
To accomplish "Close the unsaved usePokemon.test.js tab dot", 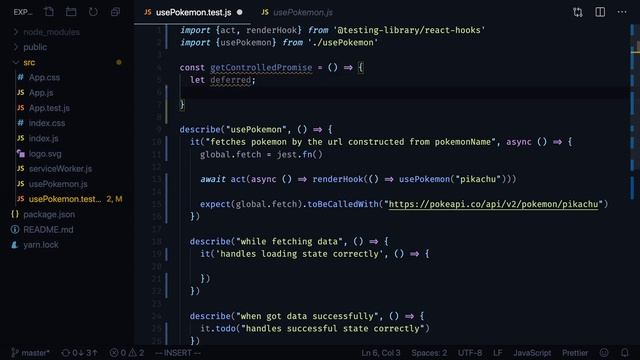I will 240,12.
